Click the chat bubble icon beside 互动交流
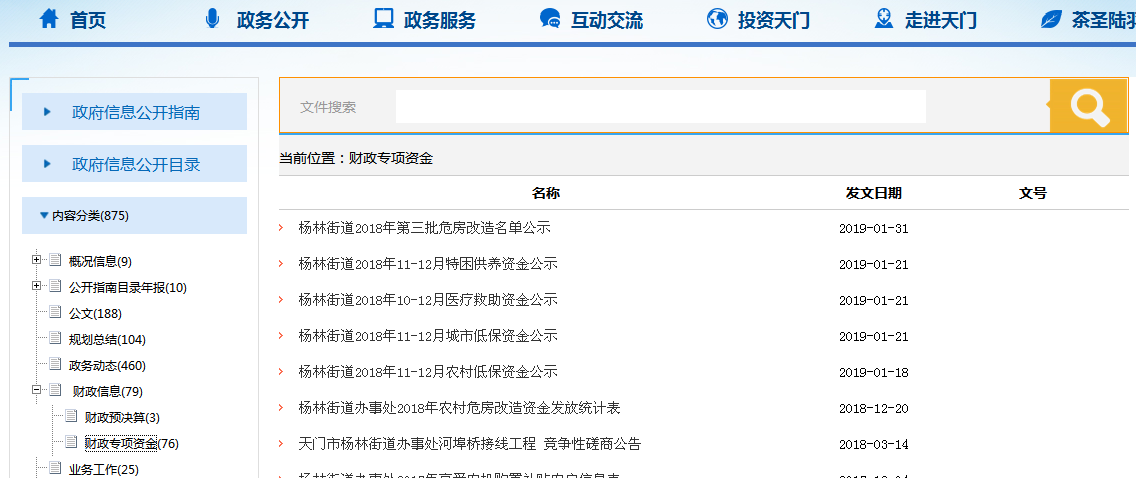The width and height of the screenshot is (1136, 478). click(x=549, y=19)
